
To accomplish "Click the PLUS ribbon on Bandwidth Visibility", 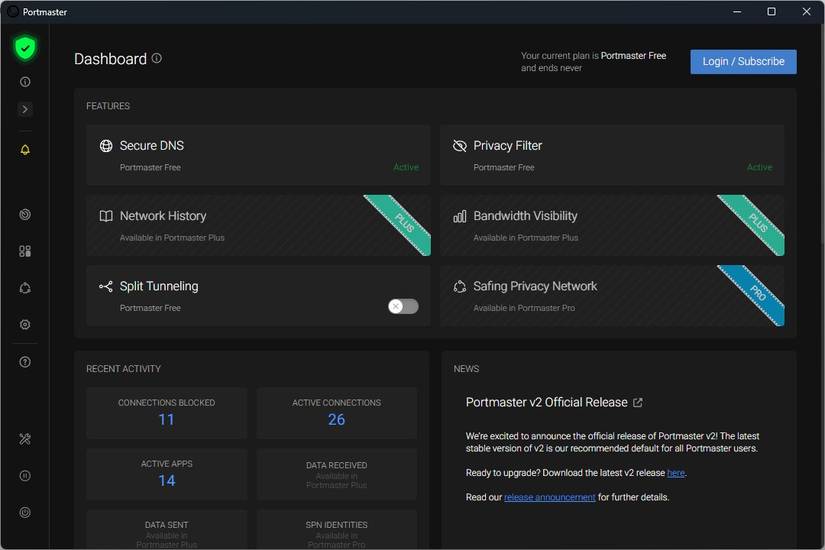I will pyautogui.click(x=755, y=222).
